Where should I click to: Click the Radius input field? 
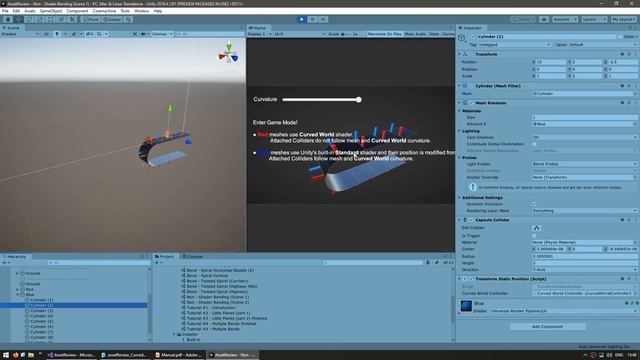pyautogui.click(x=584, y=256)
